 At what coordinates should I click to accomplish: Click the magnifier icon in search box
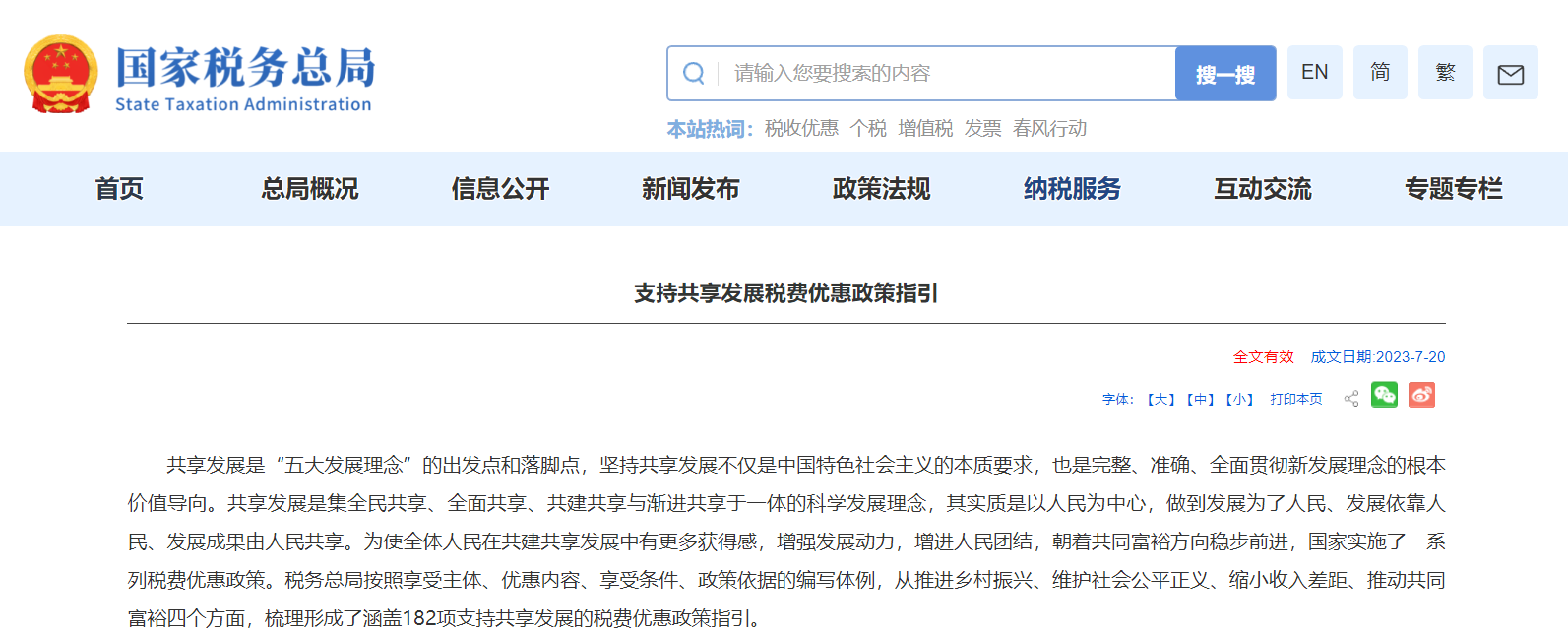coord(694,74)
